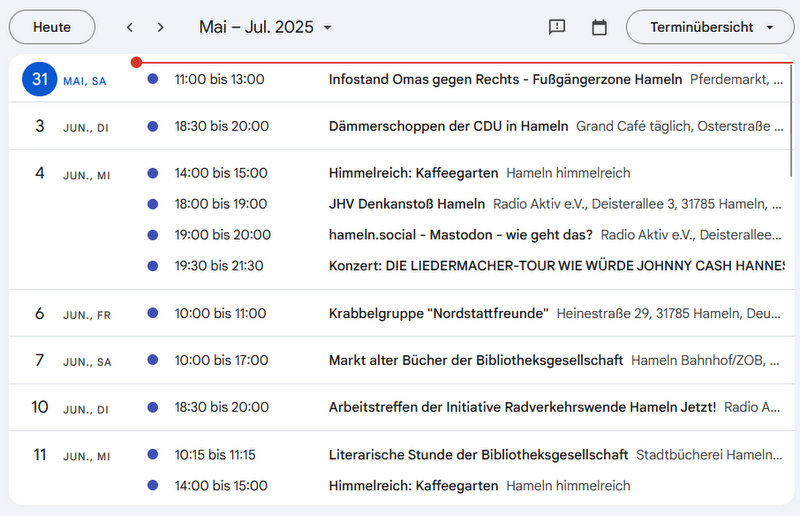This screenshot has width=800, height=516.
Task: Select date 10 Jun., Di
Action: coord(40,407)
